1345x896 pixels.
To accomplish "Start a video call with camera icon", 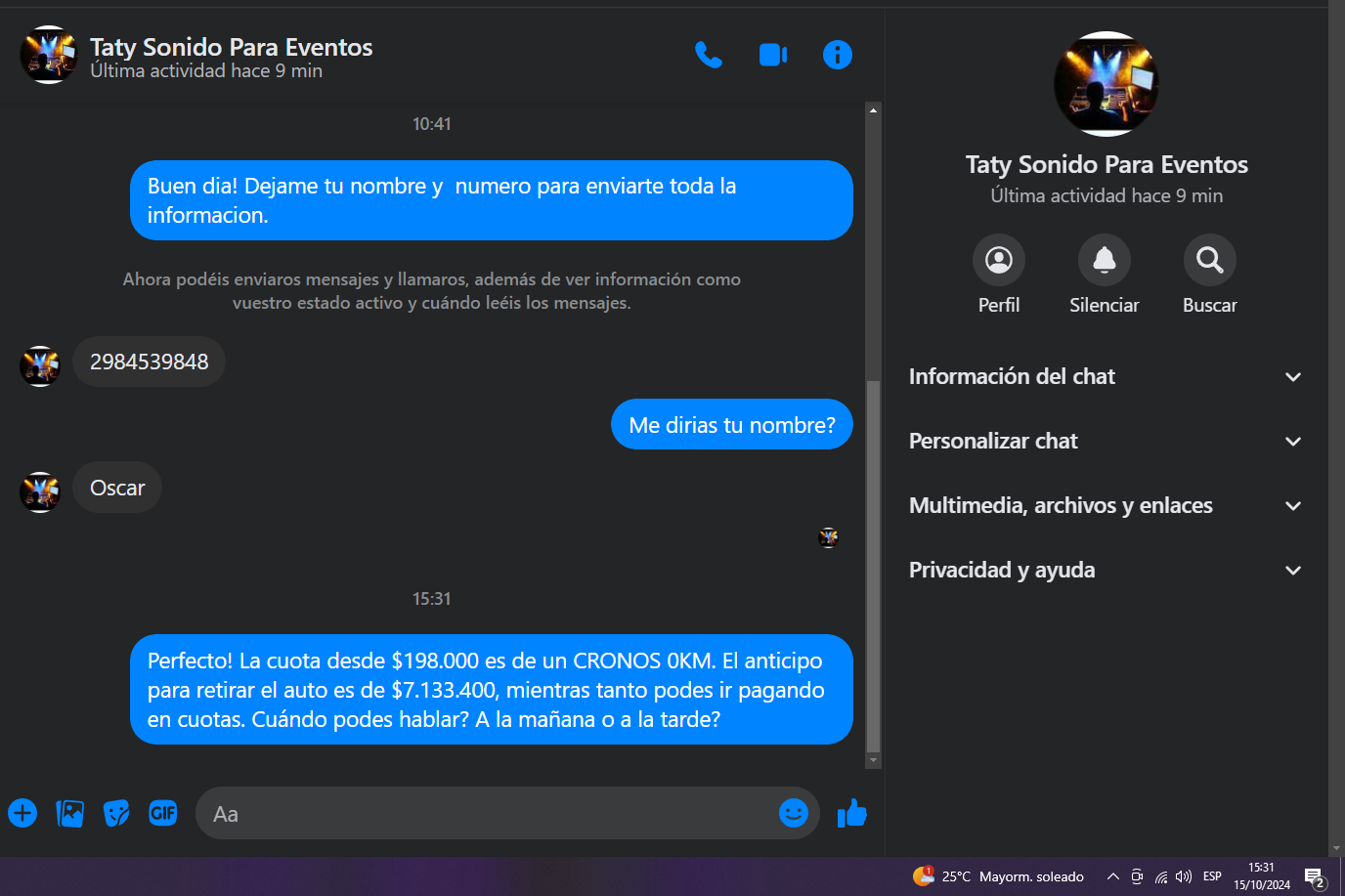I will point(773,55).
